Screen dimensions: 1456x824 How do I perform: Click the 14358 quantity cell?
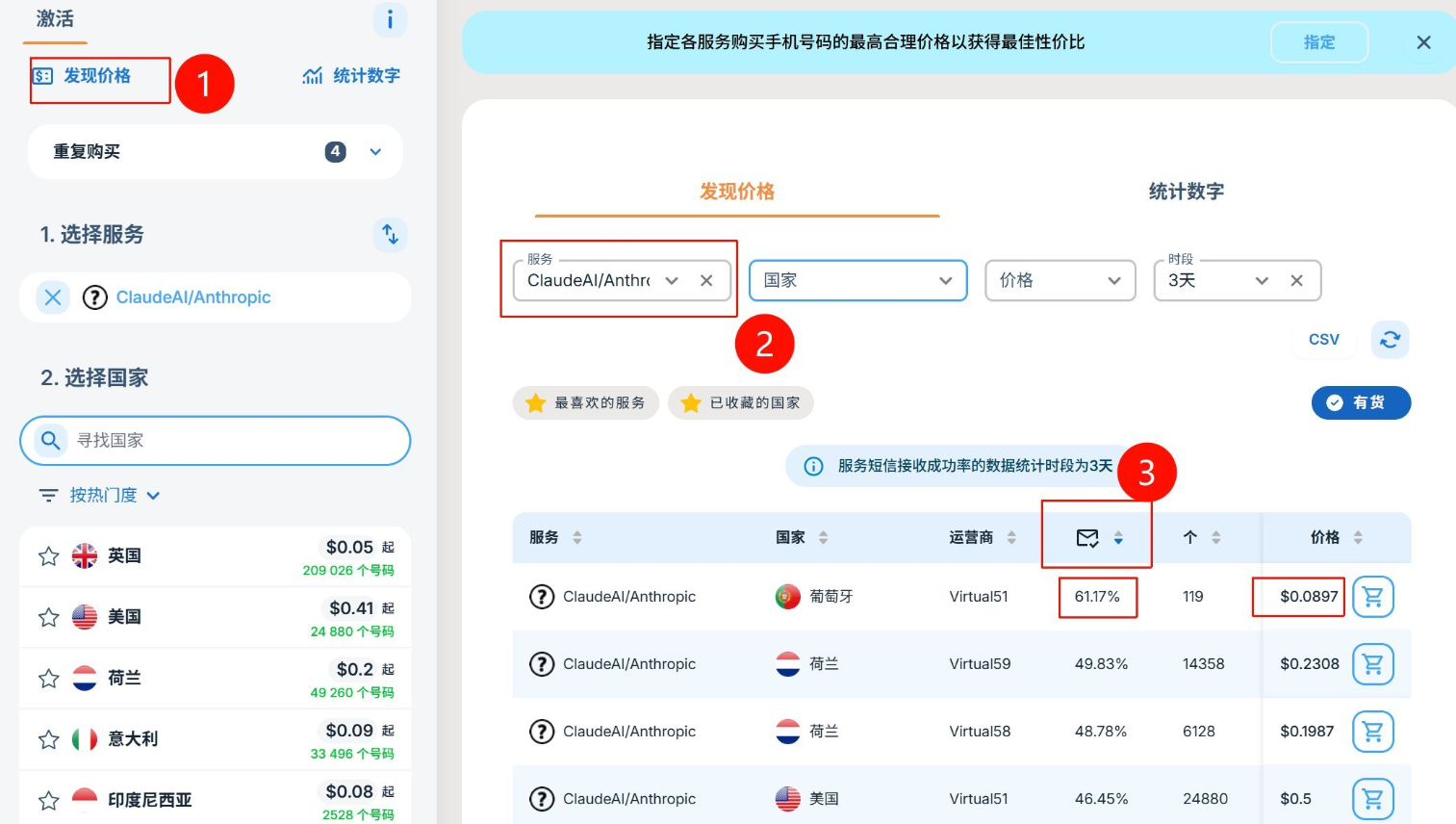[x=1204, y=664]
